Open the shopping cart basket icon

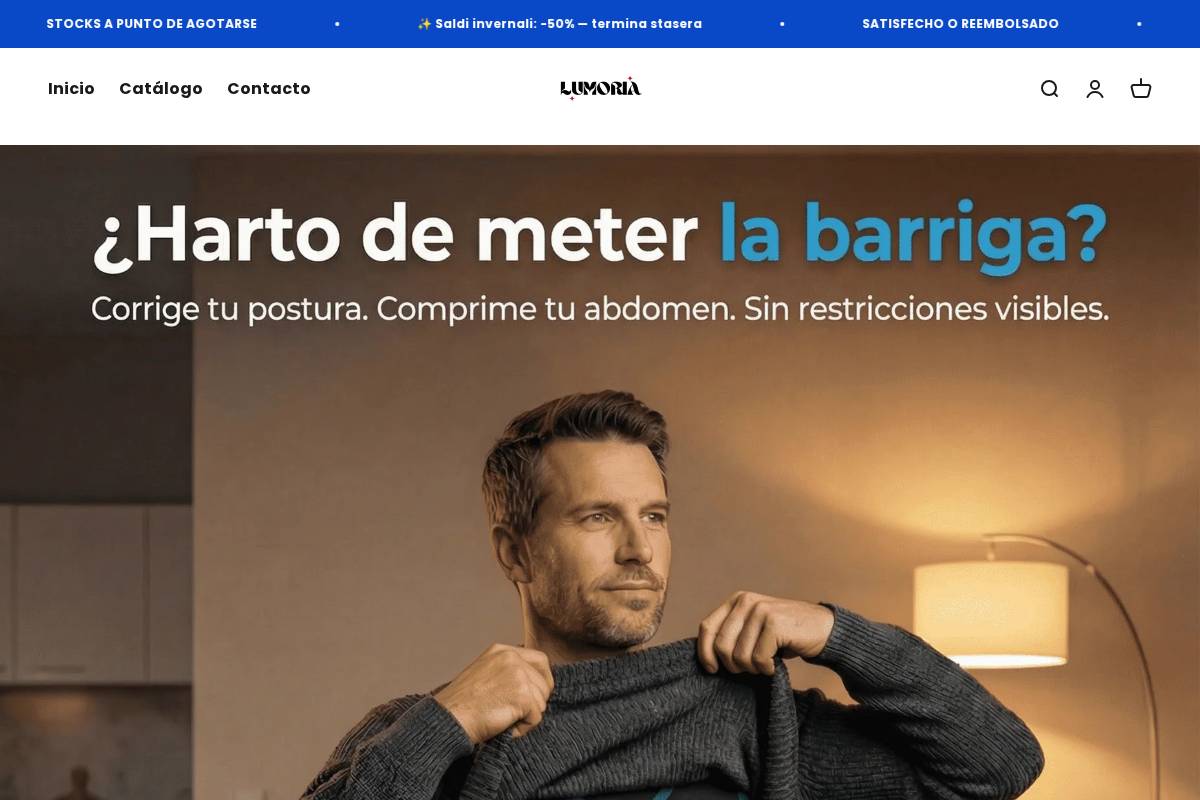pos(1141,89)
